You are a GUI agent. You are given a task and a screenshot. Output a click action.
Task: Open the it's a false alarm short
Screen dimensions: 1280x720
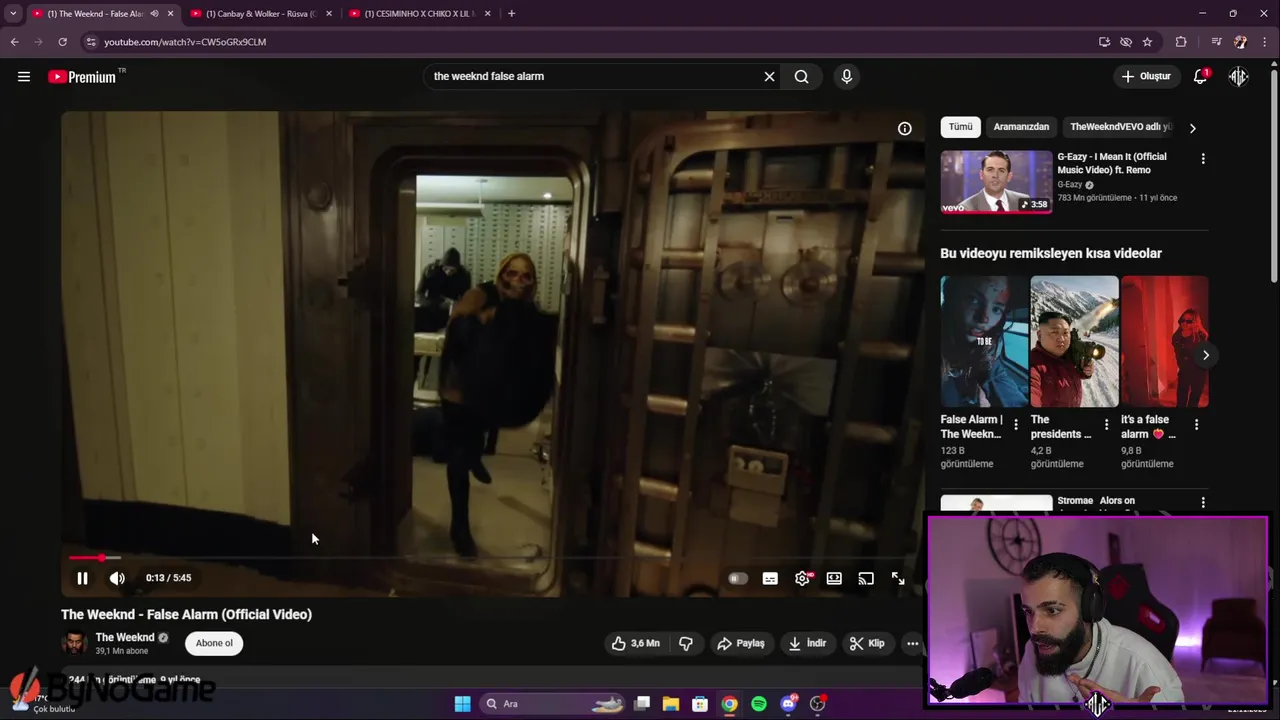(x=1164, y=342)
